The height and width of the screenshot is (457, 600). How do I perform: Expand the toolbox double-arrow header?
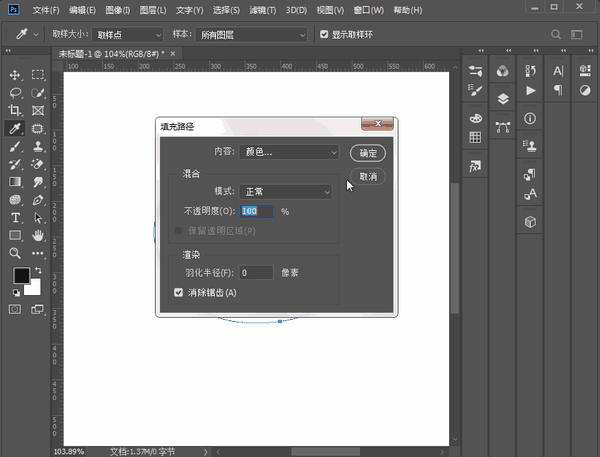pos(8,50)
